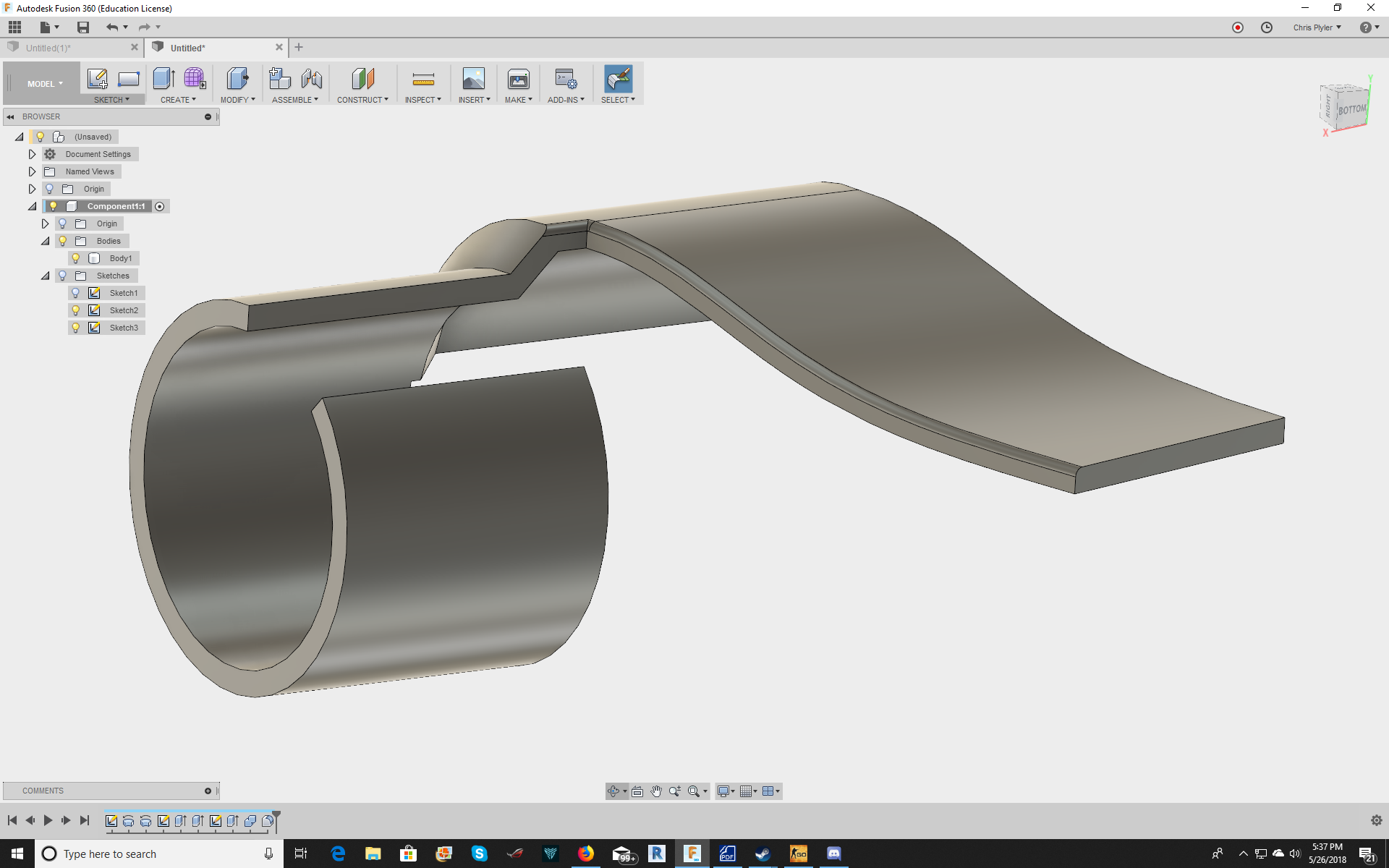Click the Make 3D print icon
Screen dimensions: 1389x868
(518, 80)
